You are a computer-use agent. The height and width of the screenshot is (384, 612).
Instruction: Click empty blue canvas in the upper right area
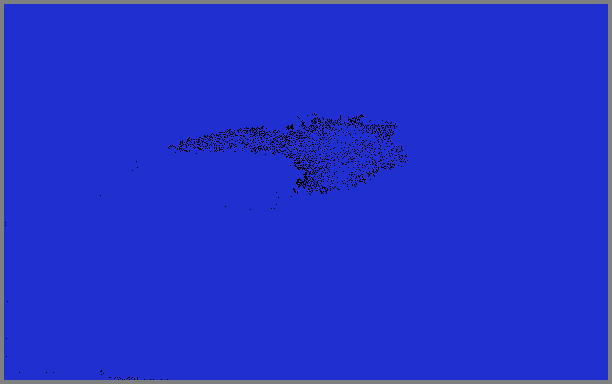point(507,59)
